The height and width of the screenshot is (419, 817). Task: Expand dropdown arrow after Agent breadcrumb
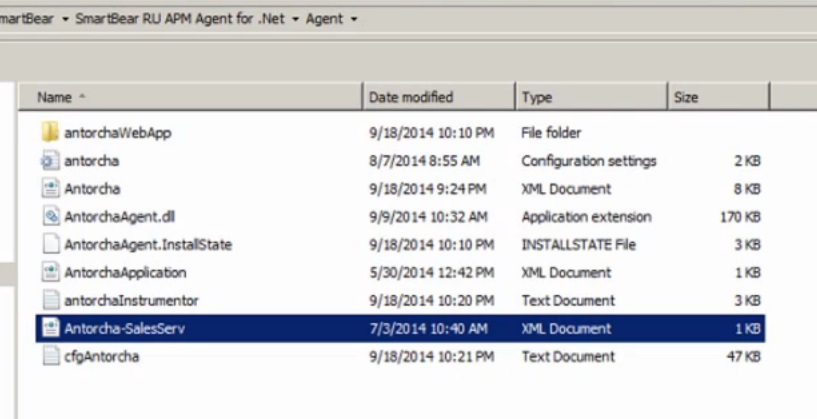(354, 19)
